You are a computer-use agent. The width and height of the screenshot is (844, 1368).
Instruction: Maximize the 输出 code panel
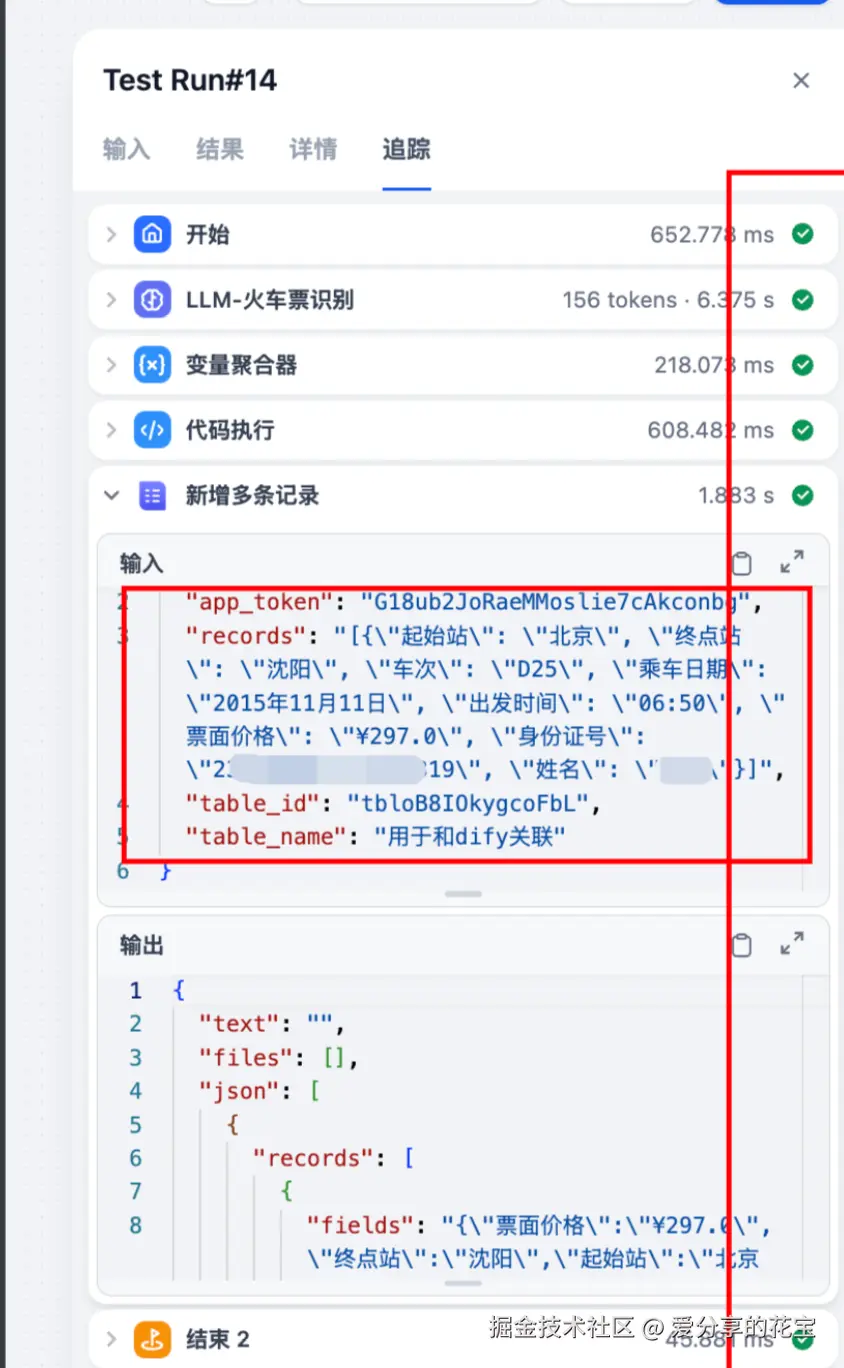(792, 943)
